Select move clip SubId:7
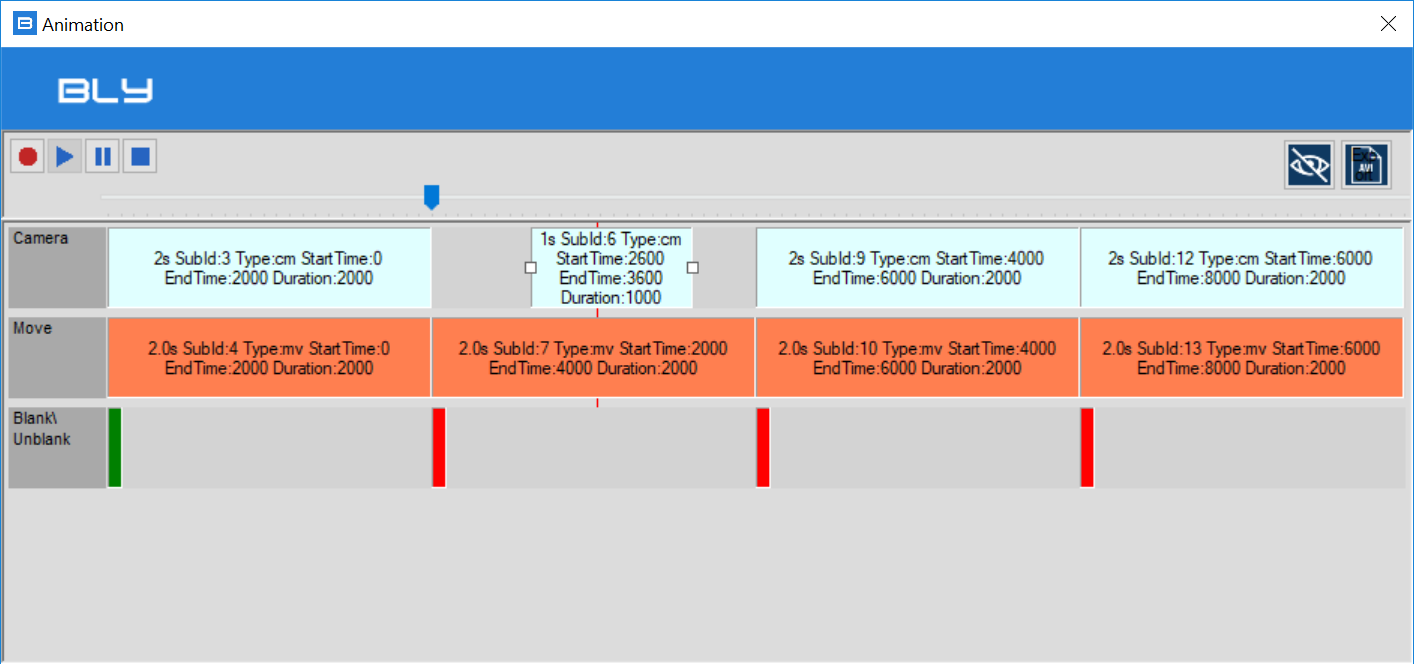Viewport: 1414px width, 664px height. pos(593,358)
